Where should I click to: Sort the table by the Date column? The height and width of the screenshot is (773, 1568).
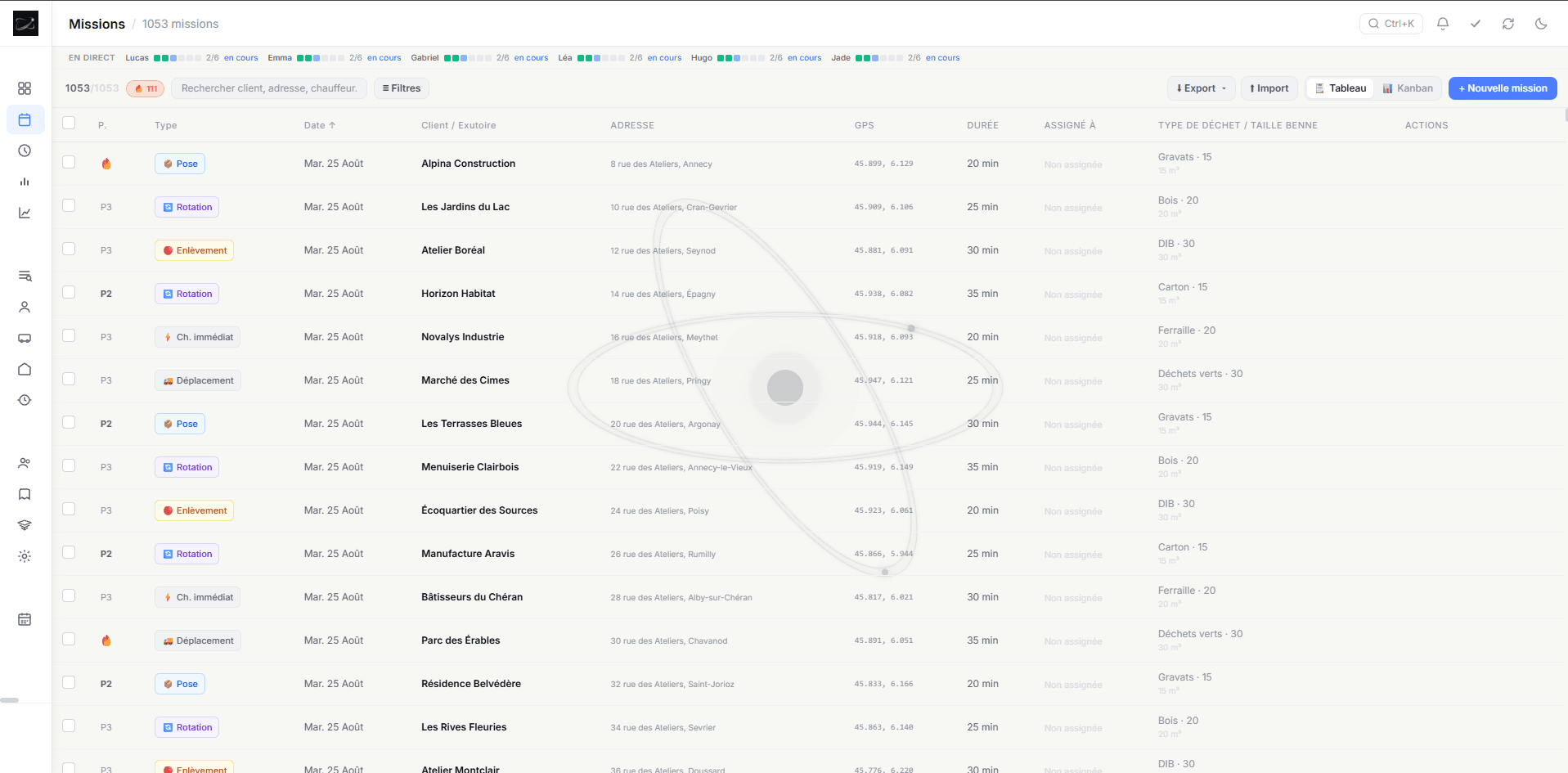(320, 125)
